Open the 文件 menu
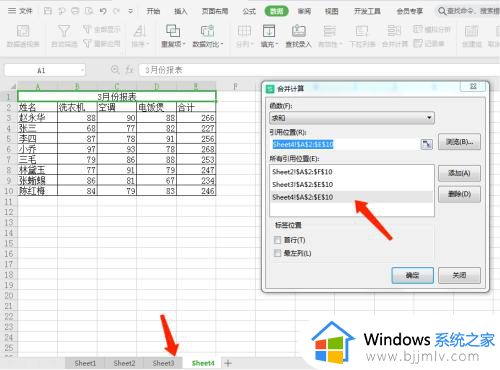Viewport: 500px width, 370px height. click(x=20, y=11)
